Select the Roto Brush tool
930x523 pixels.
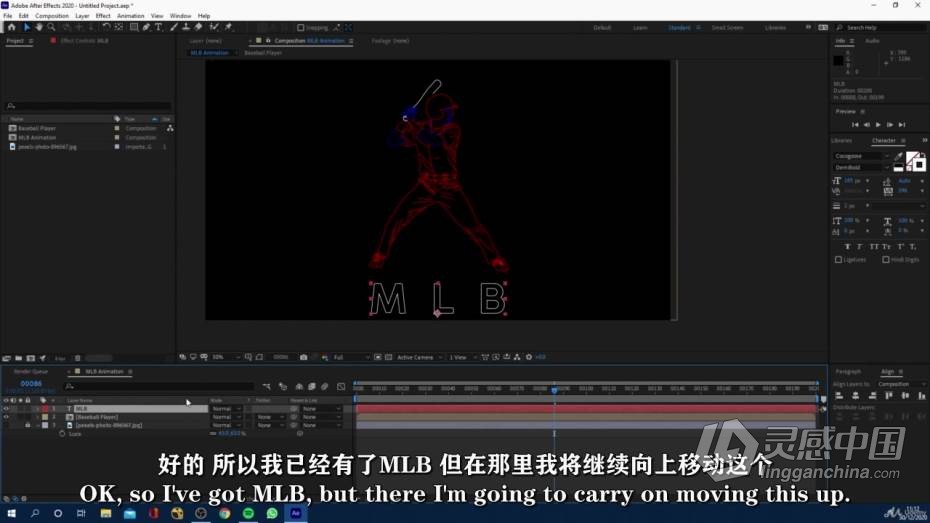point(214,27)
